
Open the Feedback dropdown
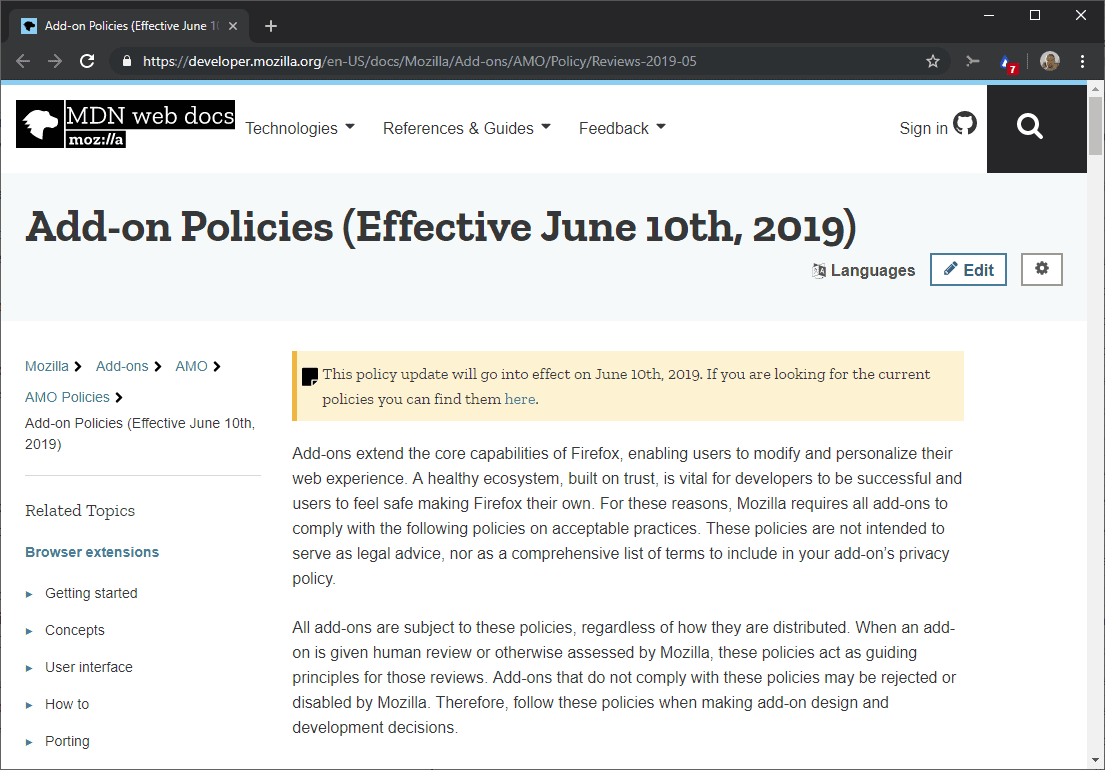[621, 128]
